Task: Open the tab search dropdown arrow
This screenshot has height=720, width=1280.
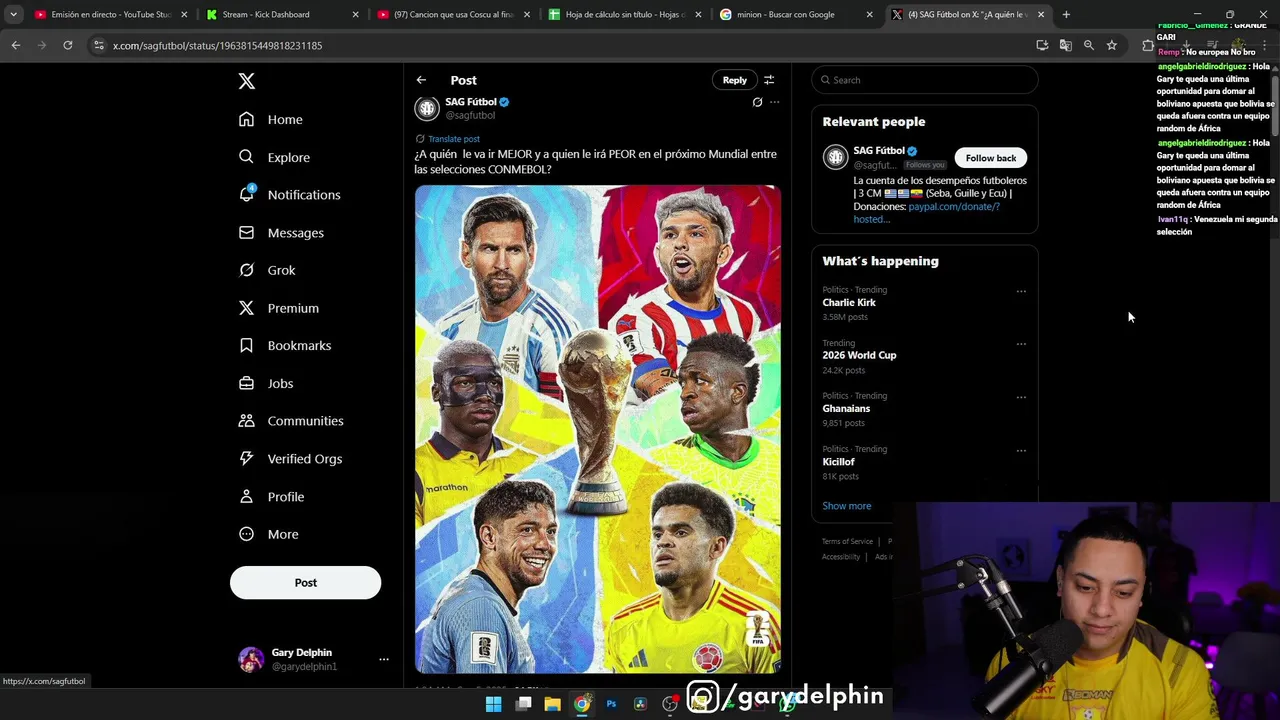Action: coord(13,15)
